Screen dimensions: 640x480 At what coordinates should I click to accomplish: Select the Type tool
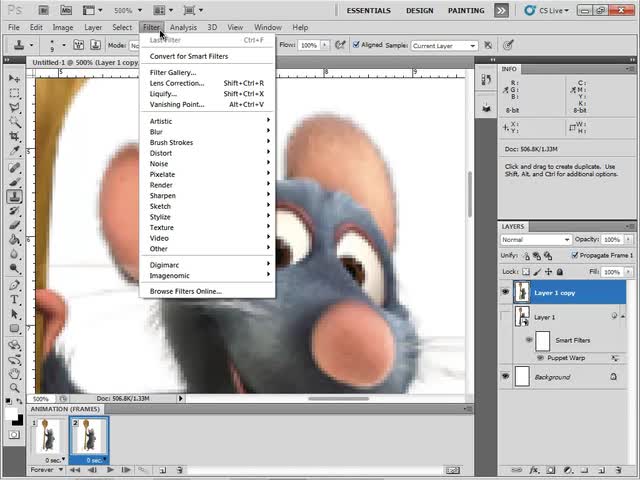pos(14,300)
